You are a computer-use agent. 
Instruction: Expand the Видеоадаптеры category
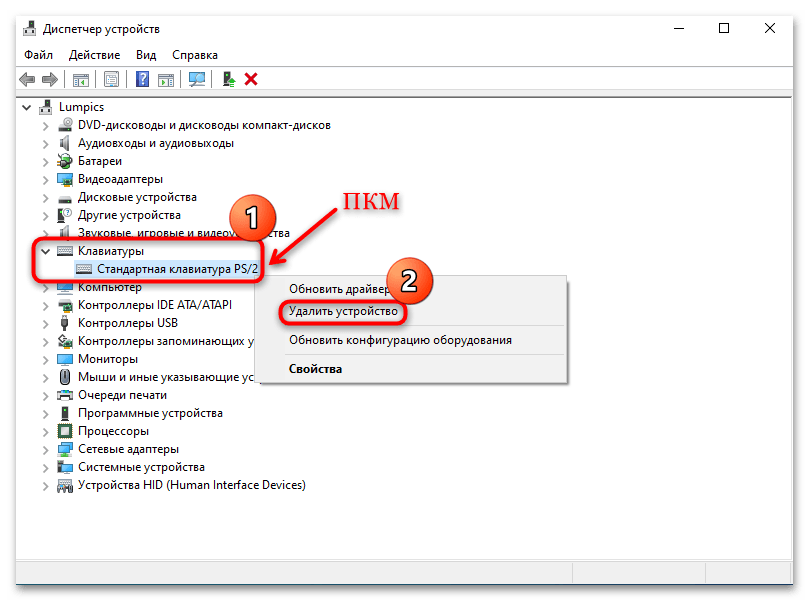[45, 179]
